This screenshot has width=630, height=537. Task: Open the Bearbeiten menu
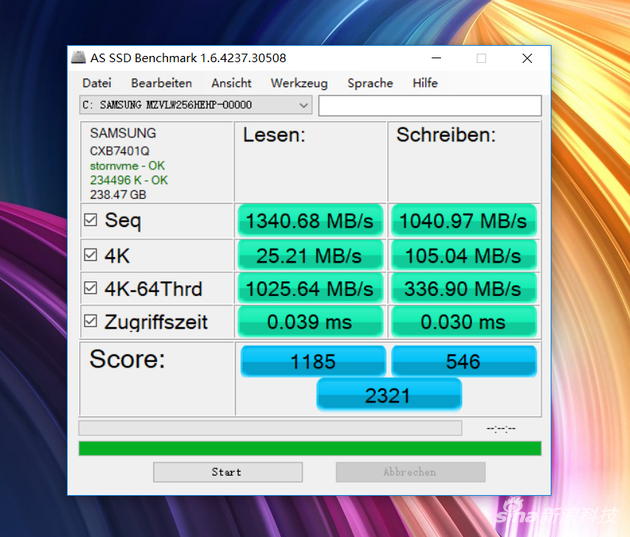click(x=161, y=83)
